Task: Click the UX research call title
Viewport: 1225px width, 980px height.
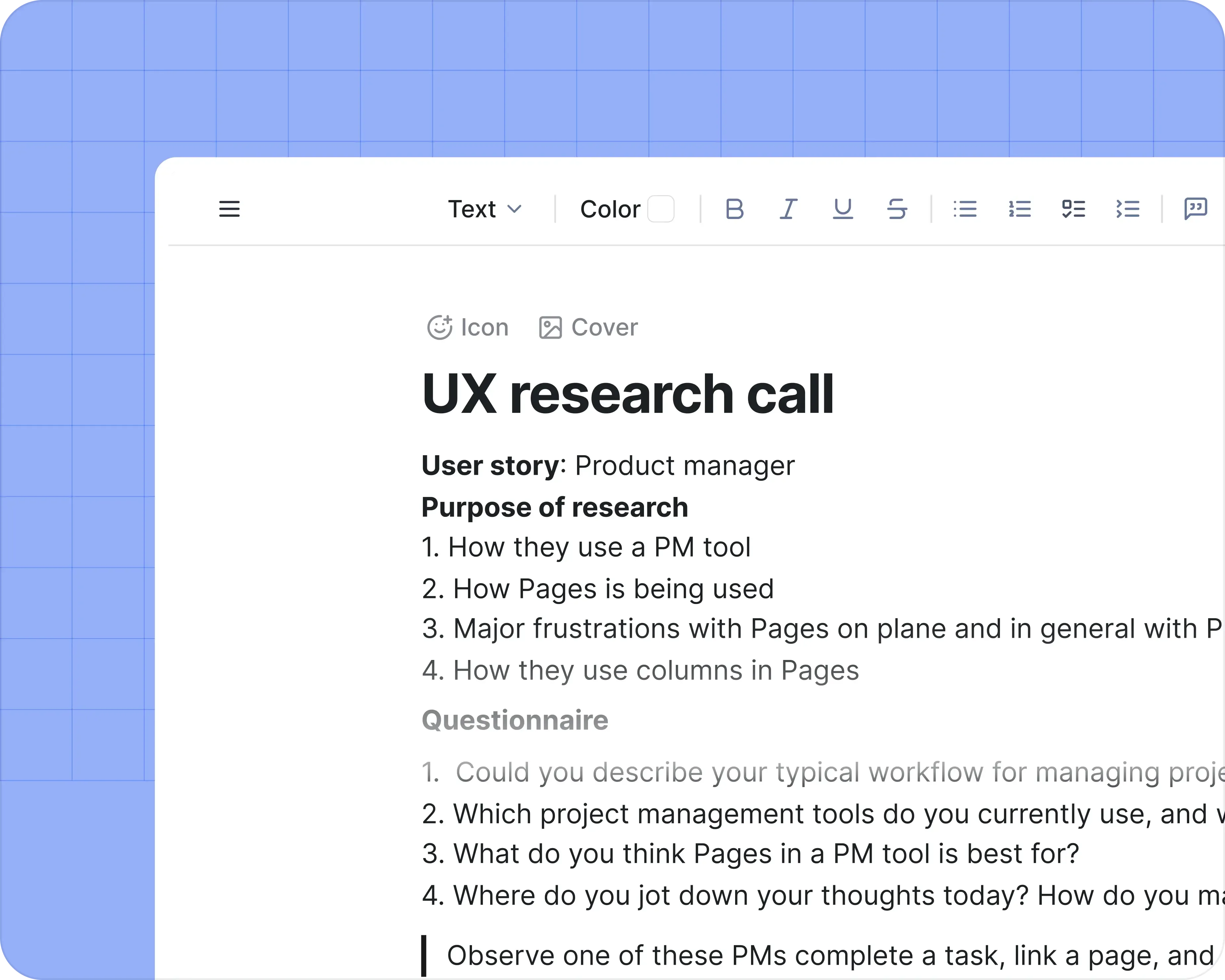Action: pos(627,394)
